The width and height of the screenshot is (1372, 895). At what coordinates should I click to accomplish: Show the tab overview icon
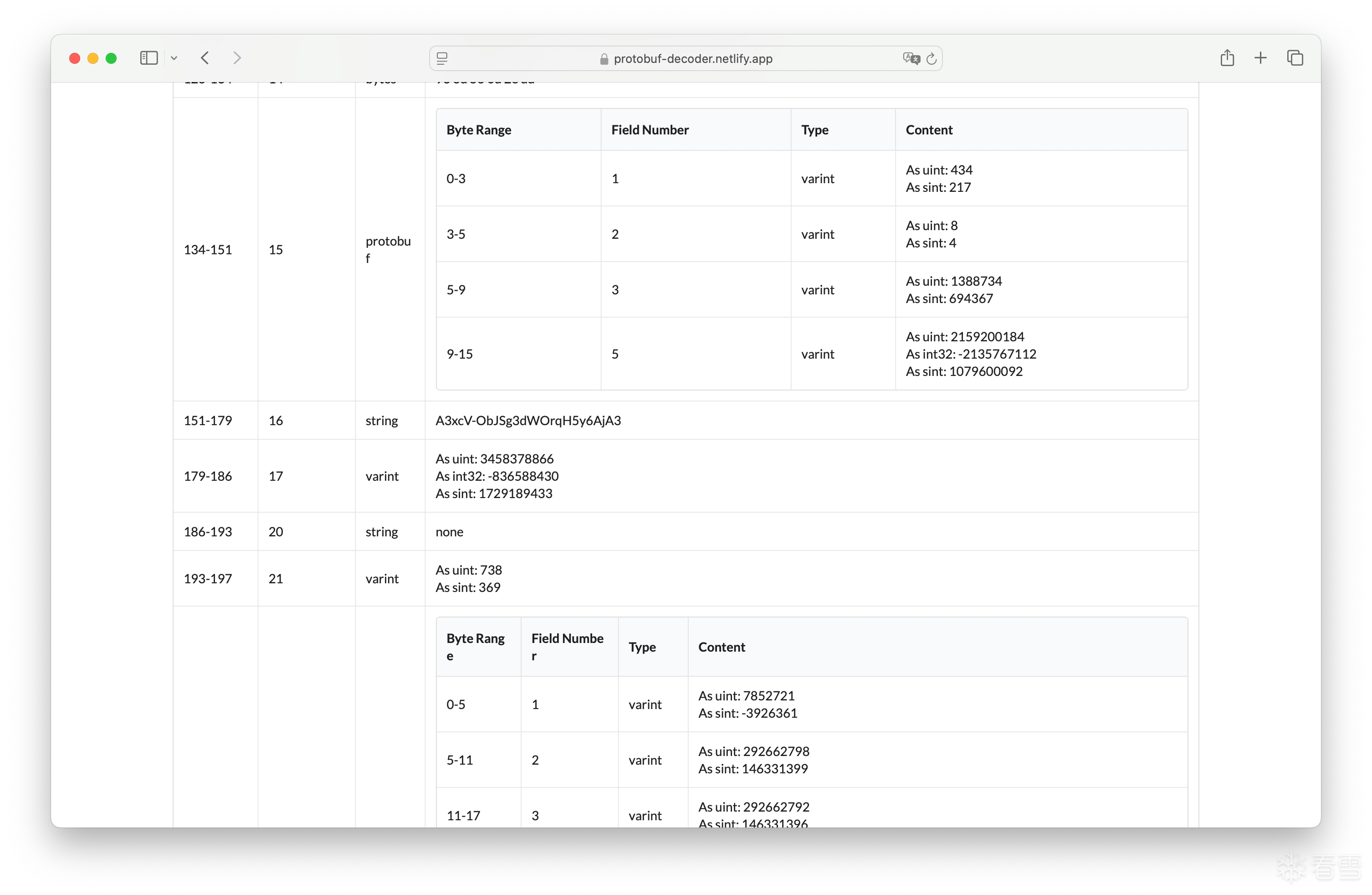pyautogui.click(x=1295, y=58)
